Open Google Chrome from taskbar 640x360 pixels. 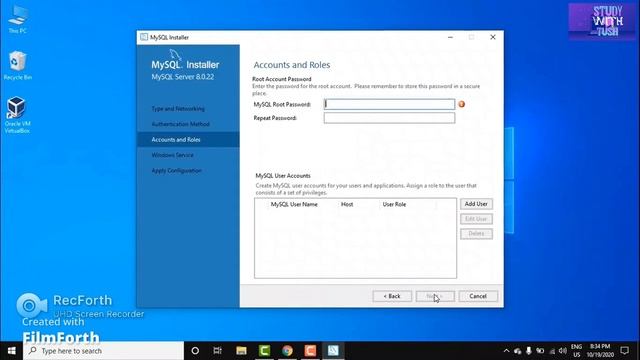pos(287,351)
